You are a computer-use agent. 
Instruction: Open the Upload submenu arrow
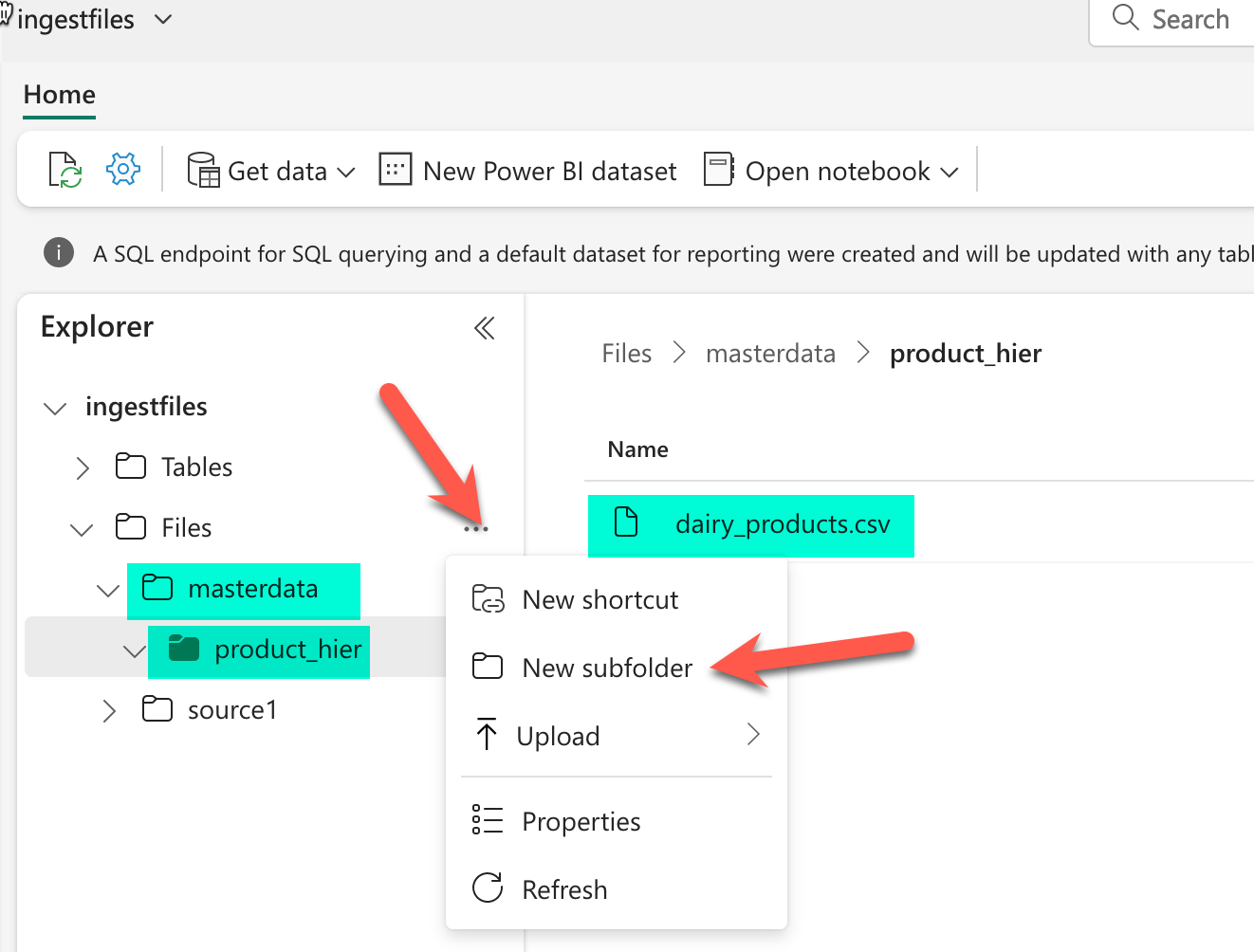point(753,734)
